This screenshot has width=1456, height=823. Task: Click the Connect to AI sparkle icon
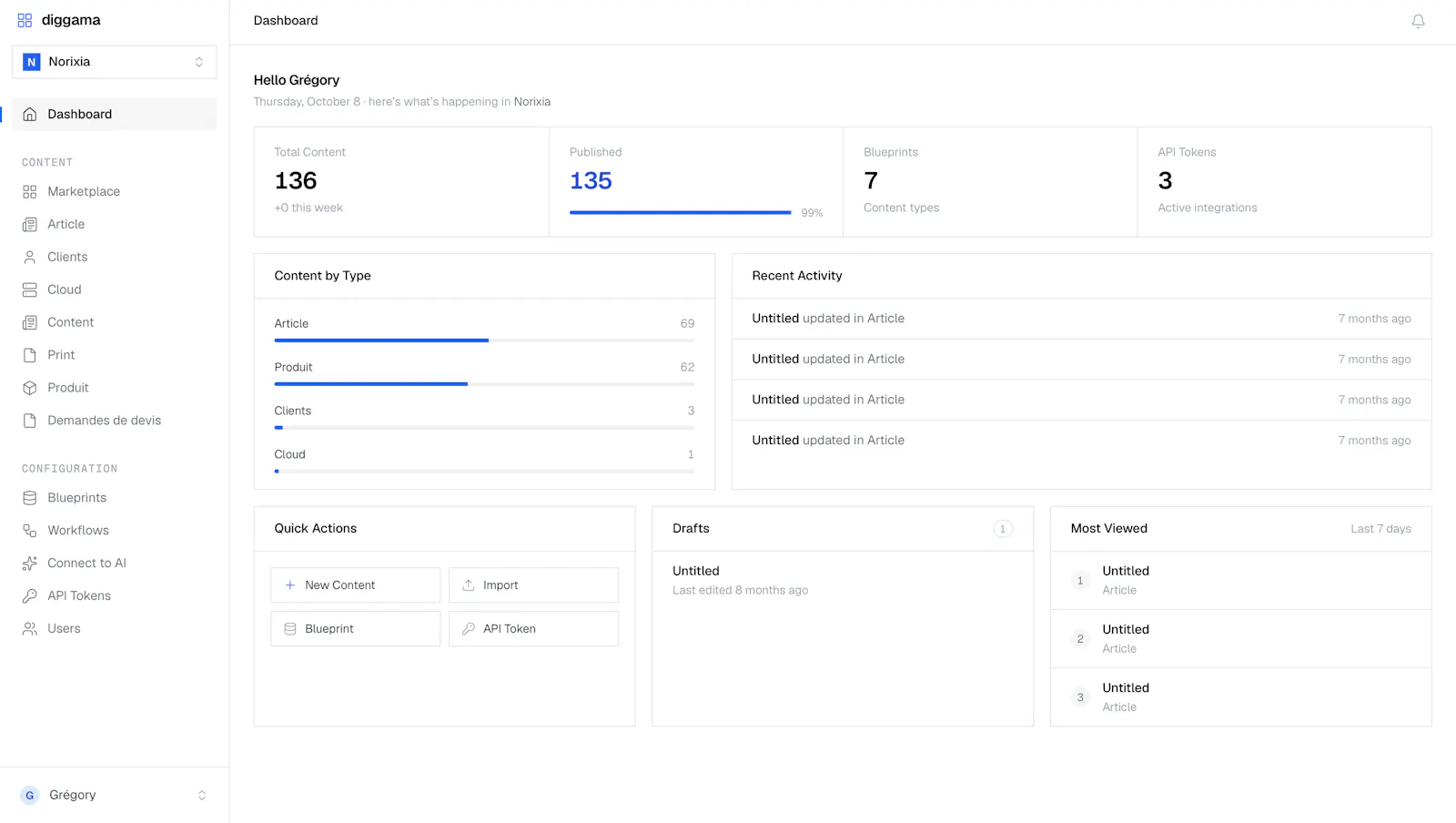coord(30,564)
